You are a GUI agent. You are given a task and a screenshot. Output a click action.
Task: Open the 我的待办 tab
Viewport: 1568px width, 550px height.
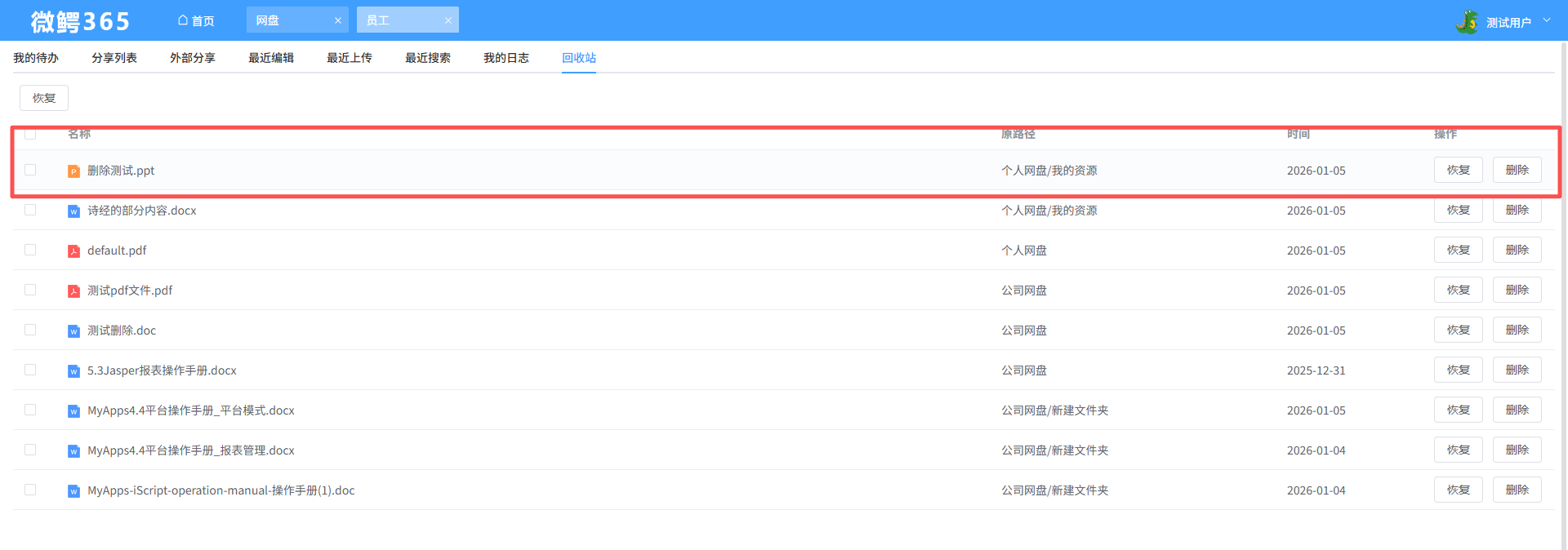tap(36, 58)
